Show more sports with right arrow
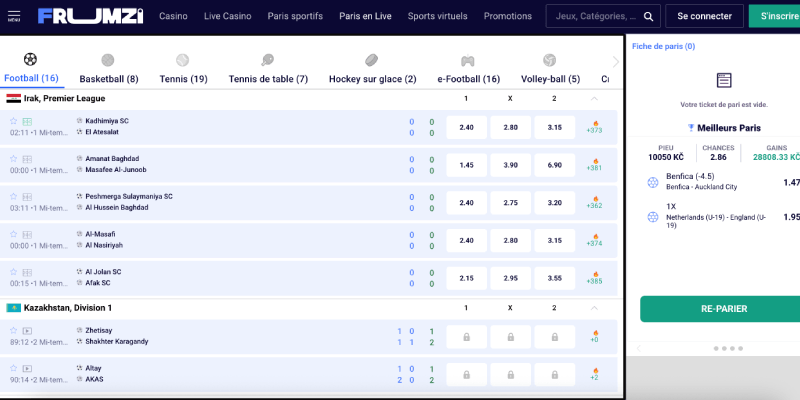The height and width of the screenshot is (400, 800). 615,62
